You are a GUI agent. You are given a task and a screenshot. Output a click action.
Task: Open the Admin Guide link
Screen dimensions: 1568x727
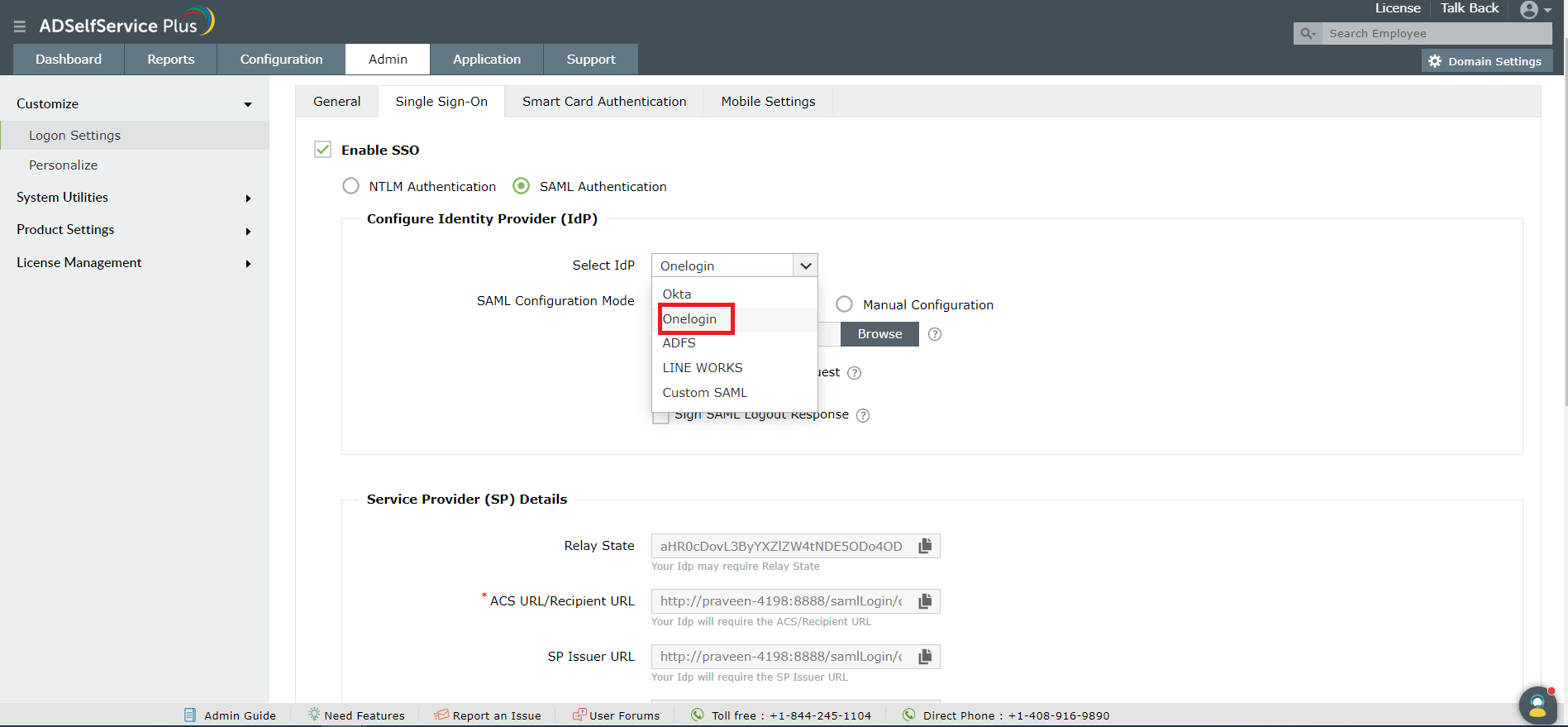pos(240,715)
